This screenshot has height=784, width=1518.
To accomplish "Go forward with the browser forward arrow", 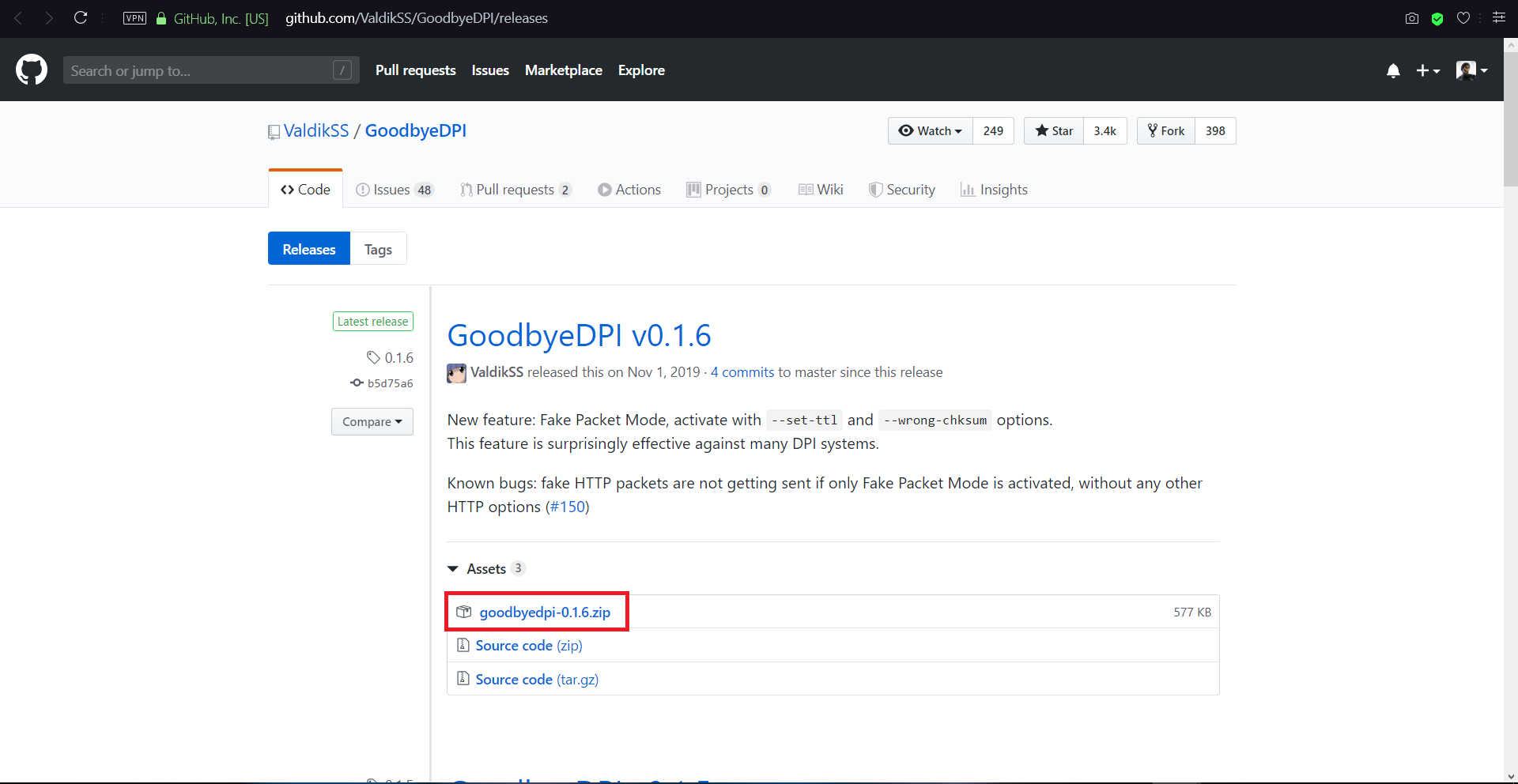I will 49,17.
